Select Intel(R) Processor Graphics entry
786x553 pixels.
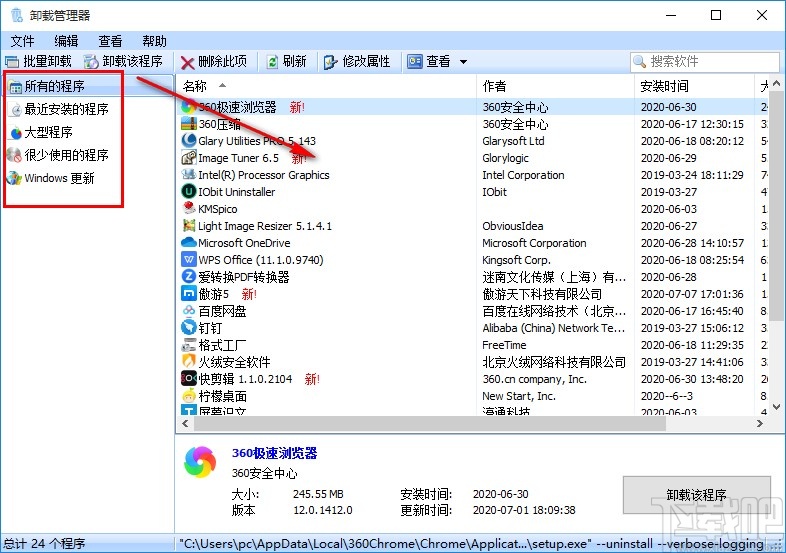(264, 175)
